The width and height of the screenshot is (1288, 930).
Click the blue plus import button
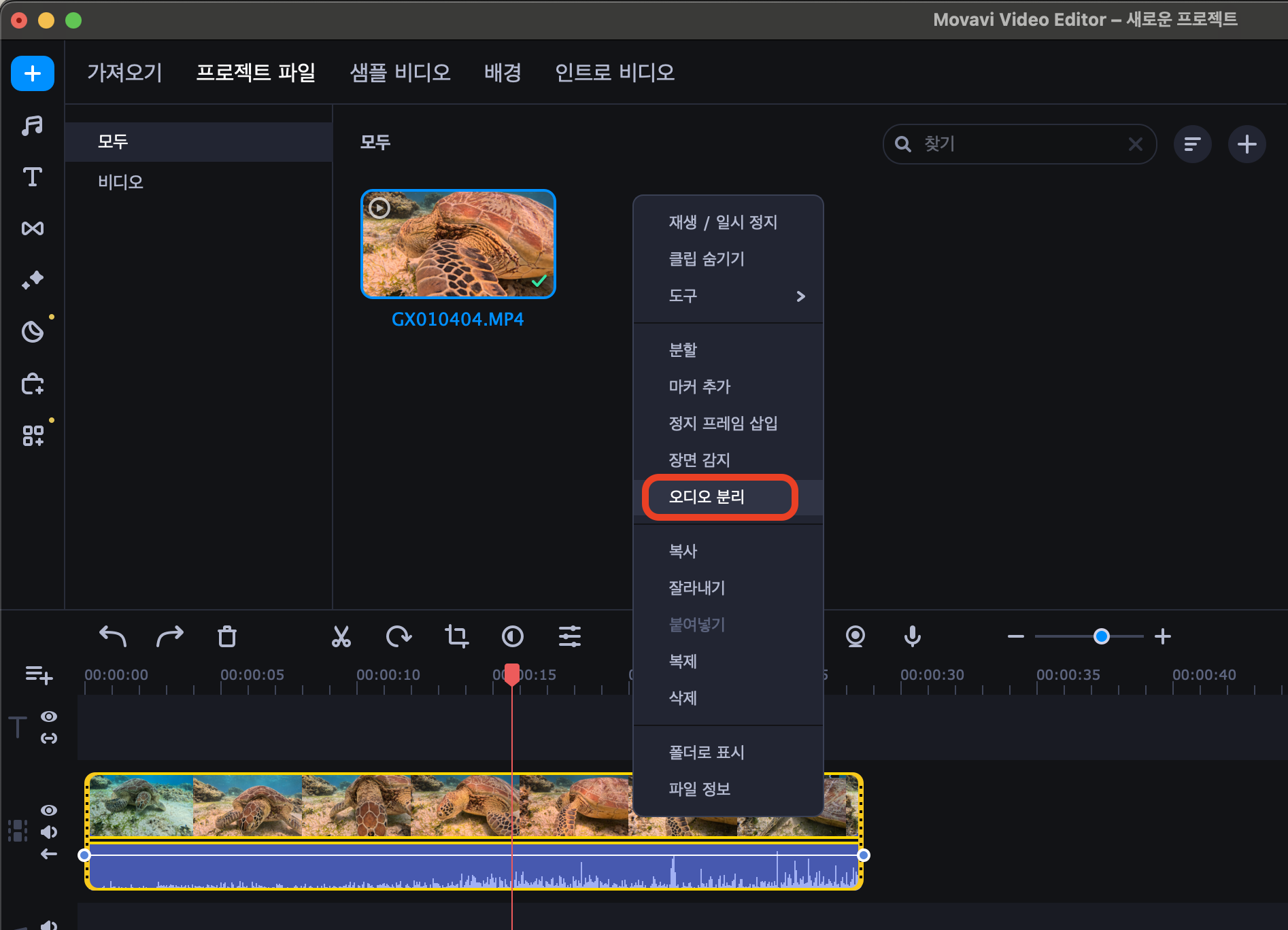pyautogui.click(x=33, y=73)
